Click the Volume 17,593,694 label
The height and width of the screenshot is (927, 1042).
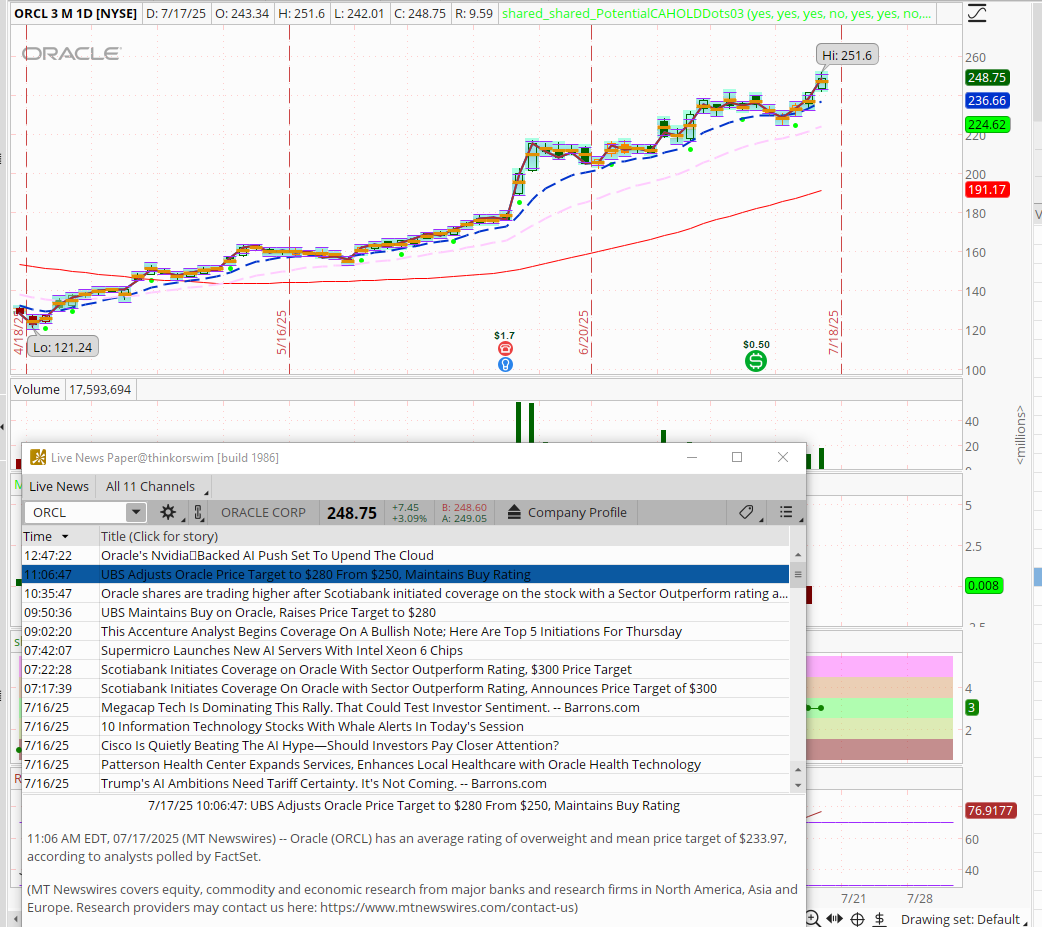pyautogui.click(x=73, y=389)
